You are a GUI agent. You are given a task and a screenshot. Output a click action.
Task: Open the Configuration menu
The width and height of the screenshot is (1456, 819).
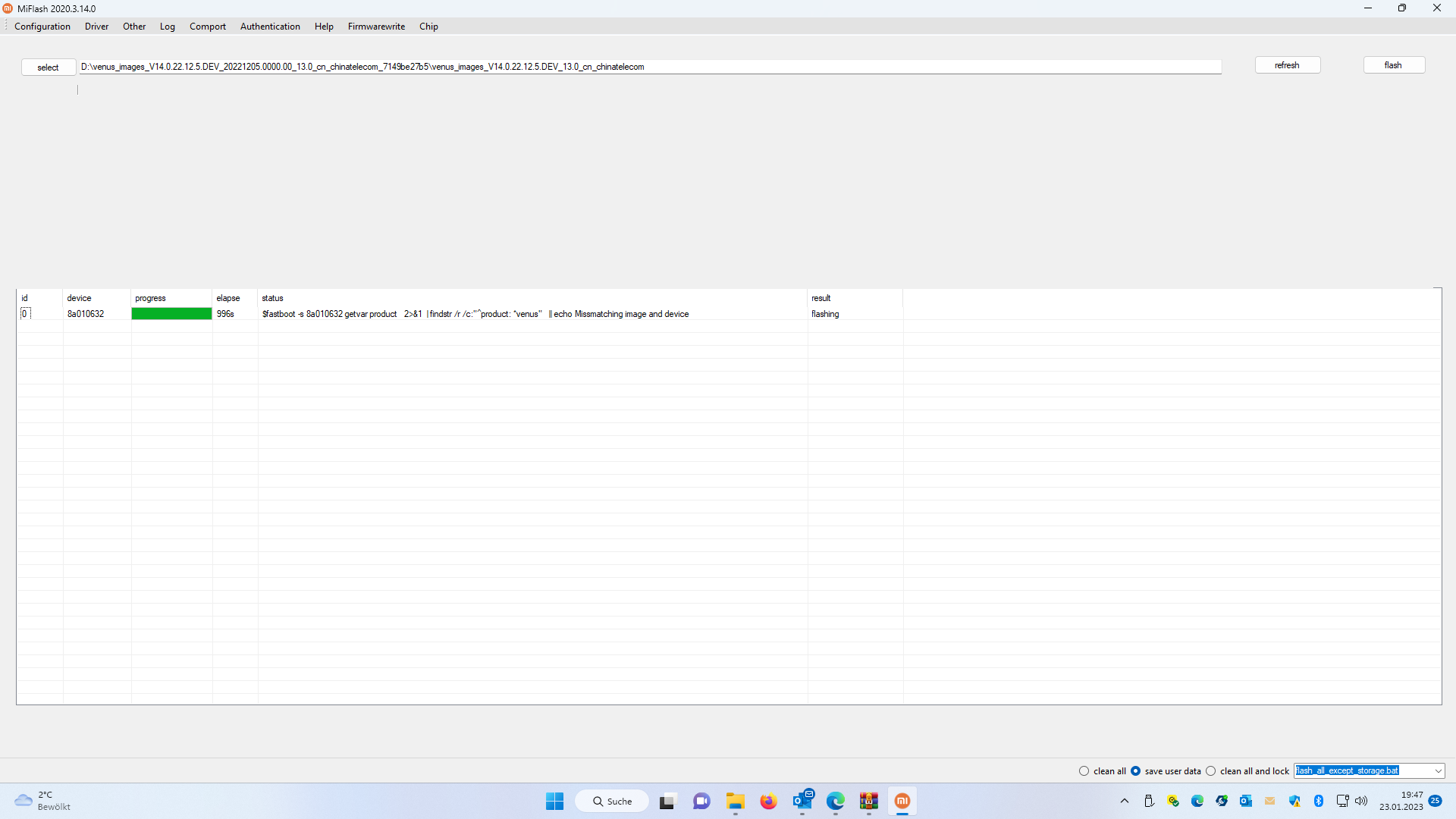42,27
